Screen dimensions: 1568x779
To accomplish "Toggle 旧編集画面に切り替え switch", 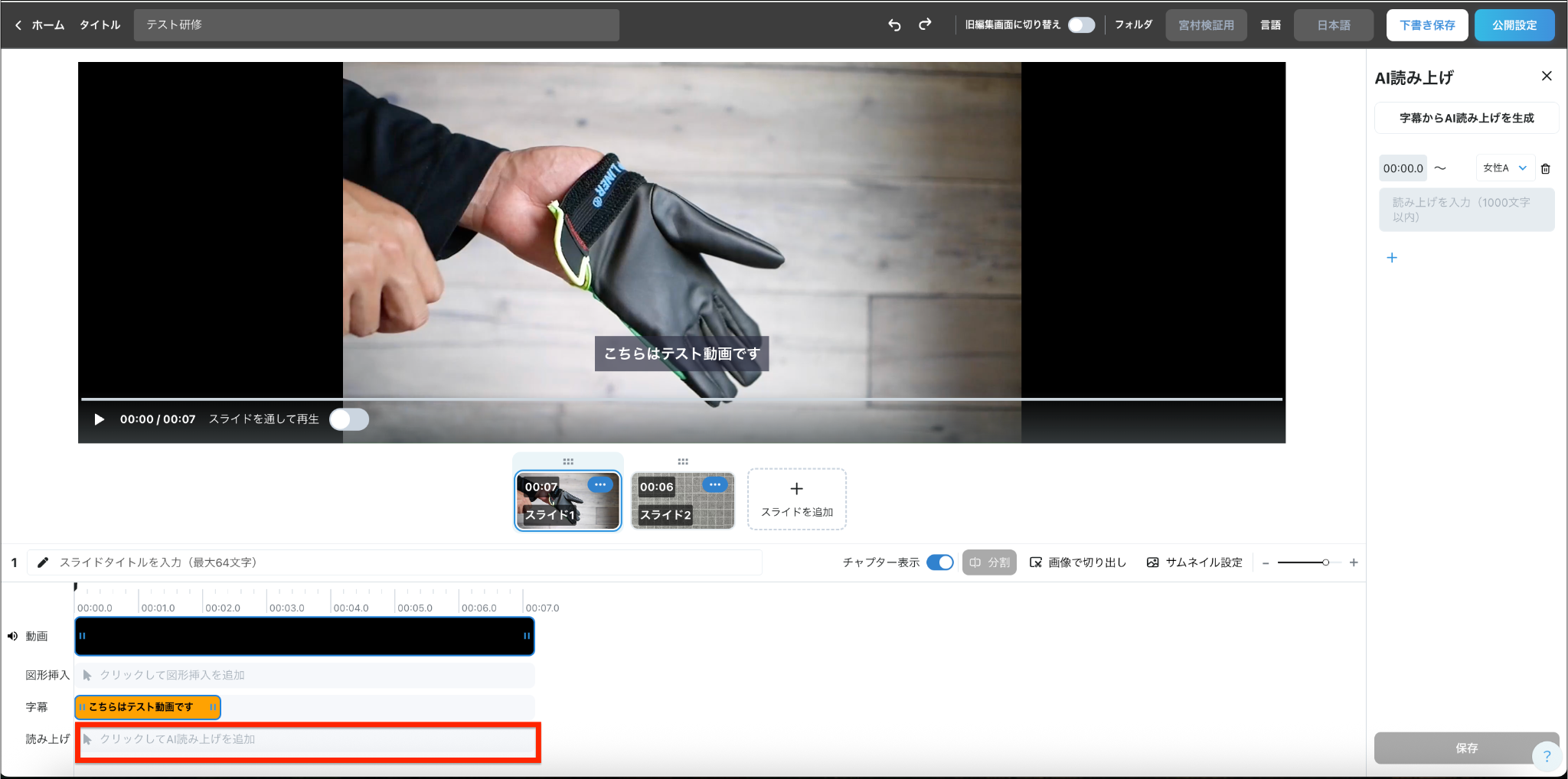I will 1081,25.
